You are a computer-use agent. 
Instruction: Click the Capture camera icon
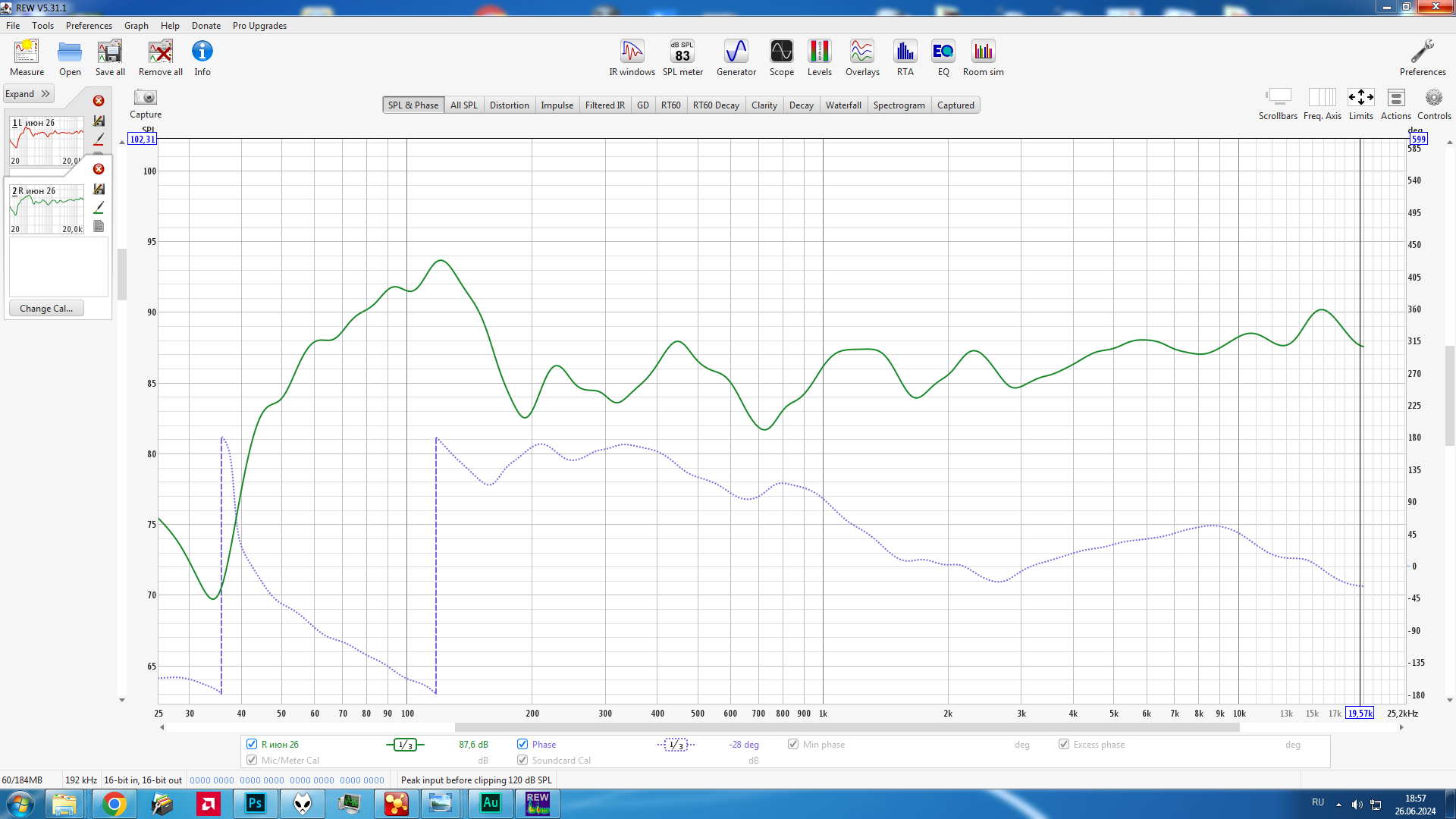pos(145,98)
